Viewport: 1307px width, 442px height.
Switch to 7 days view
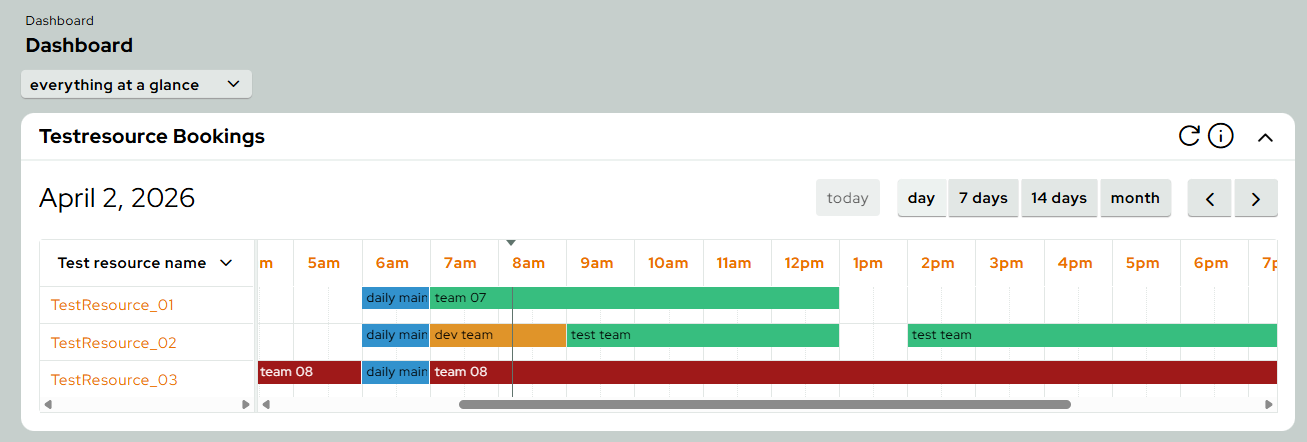tap(983, 198)
